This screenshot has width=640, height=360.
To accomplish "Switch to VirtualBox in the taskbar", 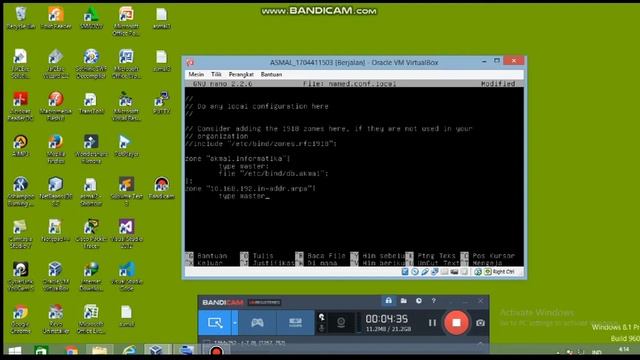I will pos(157,351).
